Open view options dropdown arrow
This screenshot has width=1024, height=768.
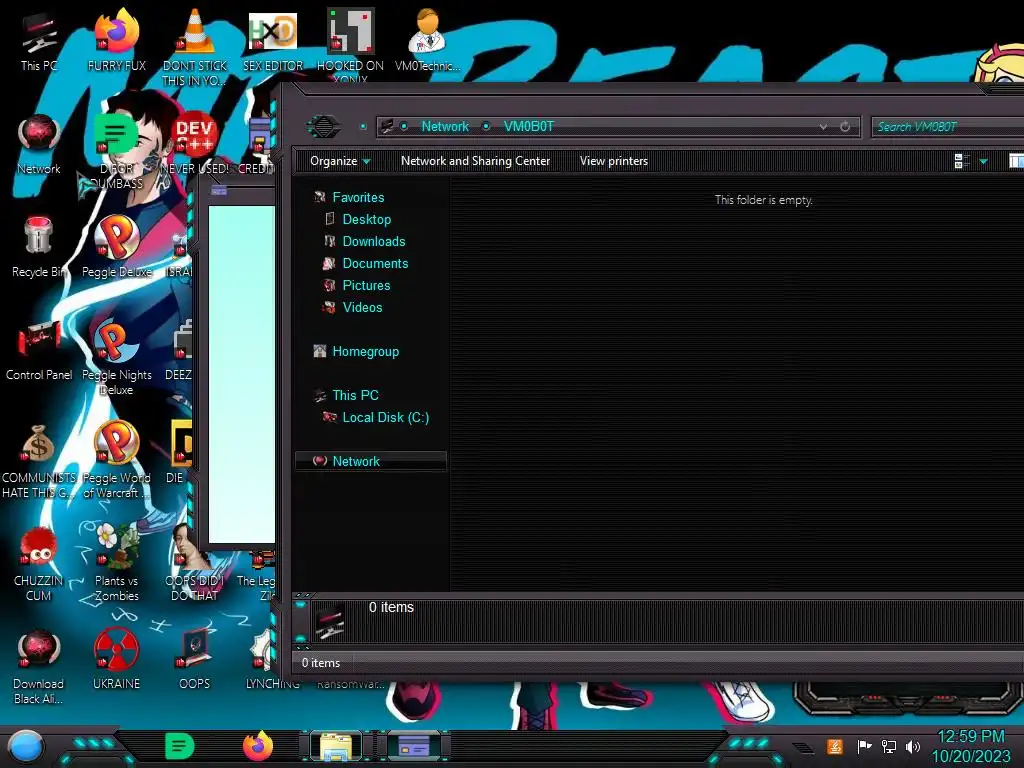(984, 161)
